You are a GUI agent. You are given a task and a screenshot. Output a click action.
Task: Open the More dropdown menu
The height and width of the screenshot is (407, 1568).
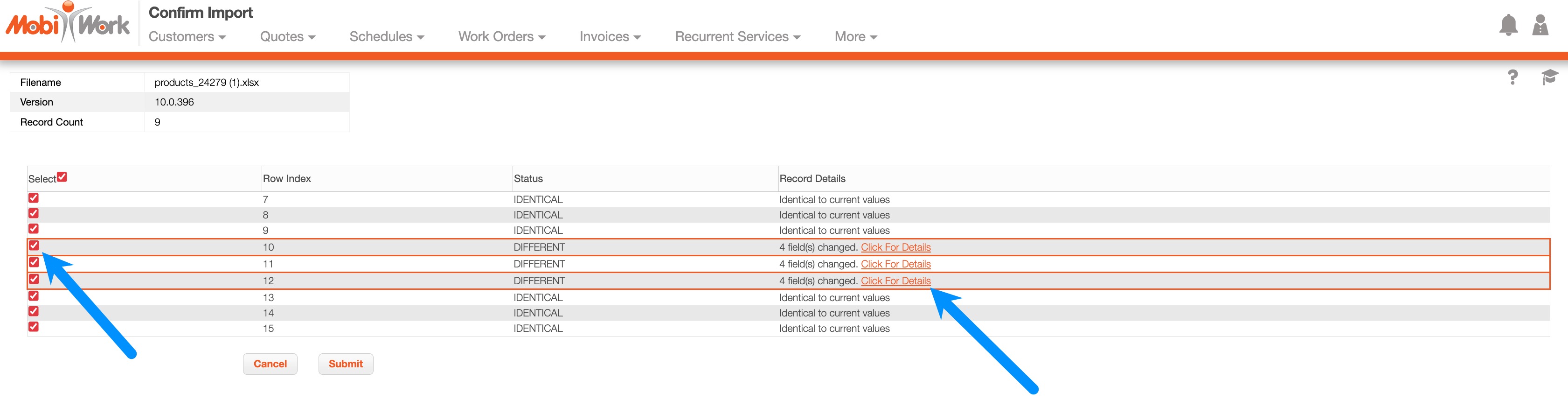855,36
